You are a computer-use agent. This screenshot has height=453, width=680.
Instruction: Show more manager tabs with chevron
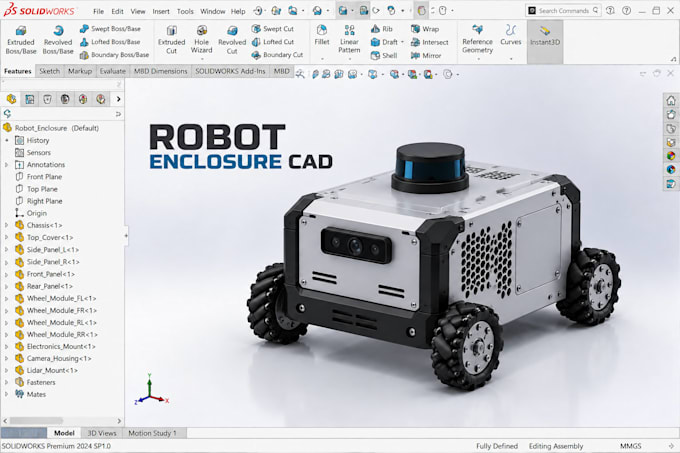point(118,99)
